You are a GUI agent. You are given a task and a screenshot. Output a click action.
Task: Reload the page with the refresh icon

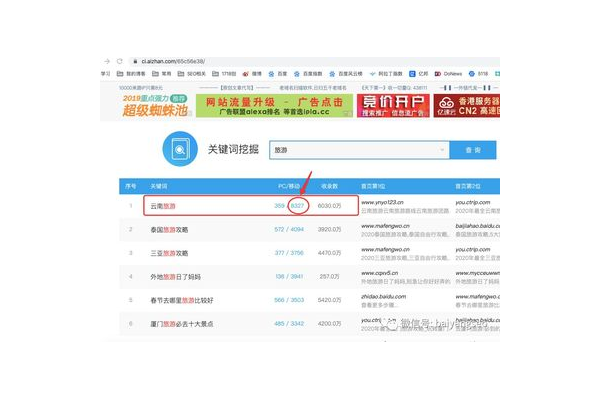coord(118,60)
